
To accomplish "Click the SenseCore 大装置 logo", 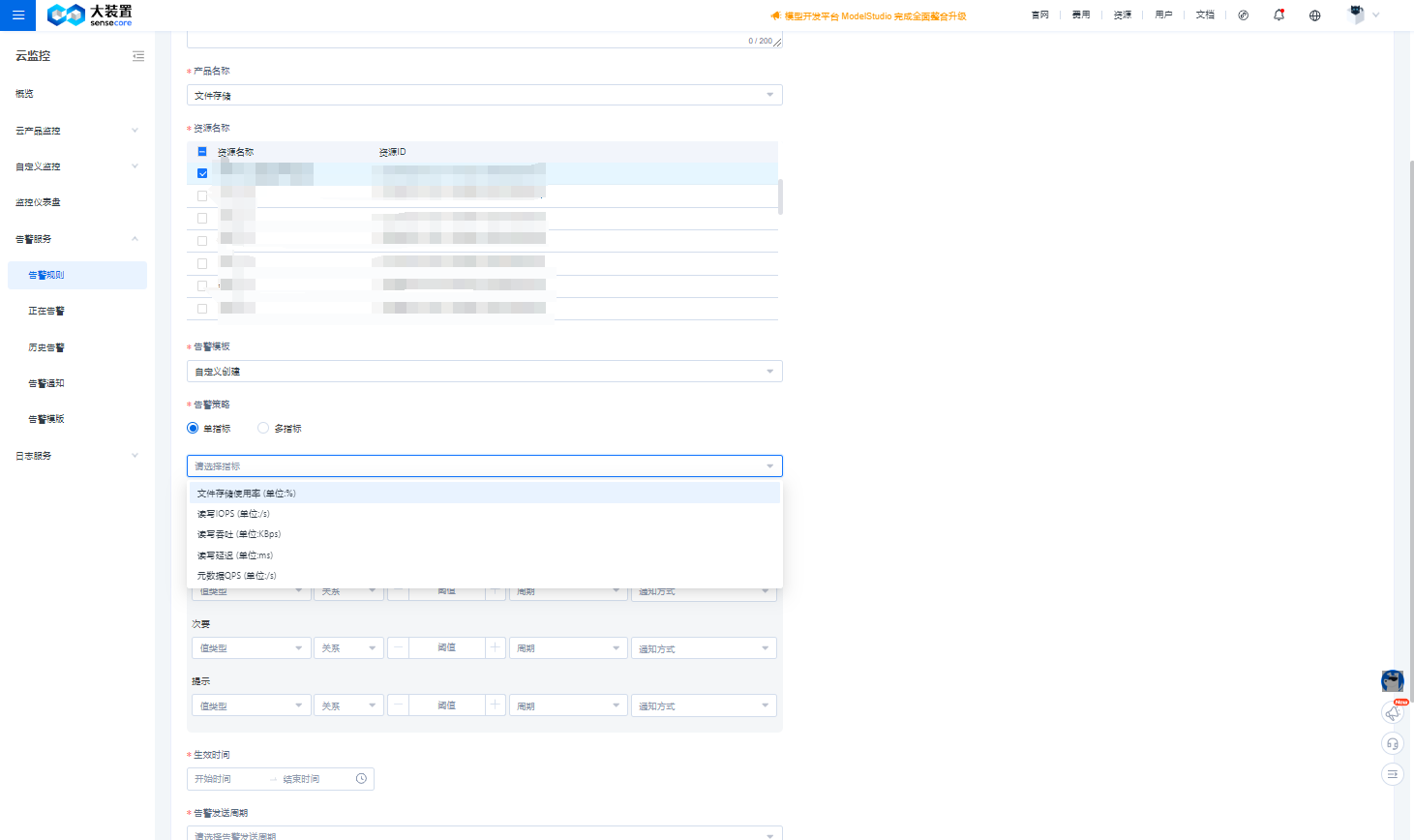I will 90,15.
